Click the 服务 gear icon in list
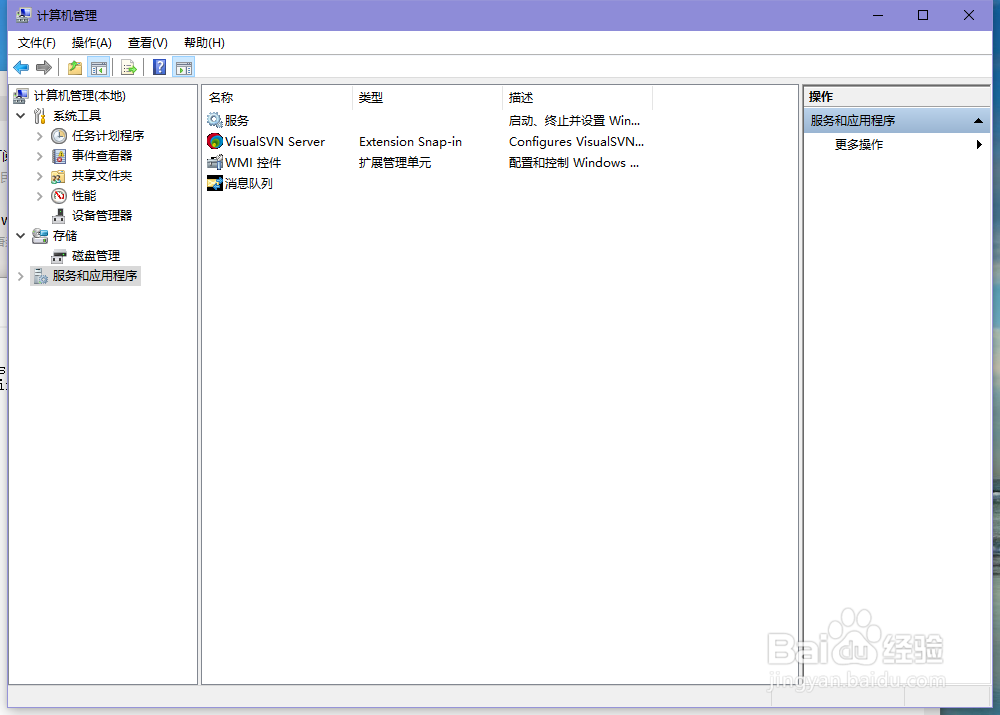This screenshot has height=715, width=1000. [214, 120]
